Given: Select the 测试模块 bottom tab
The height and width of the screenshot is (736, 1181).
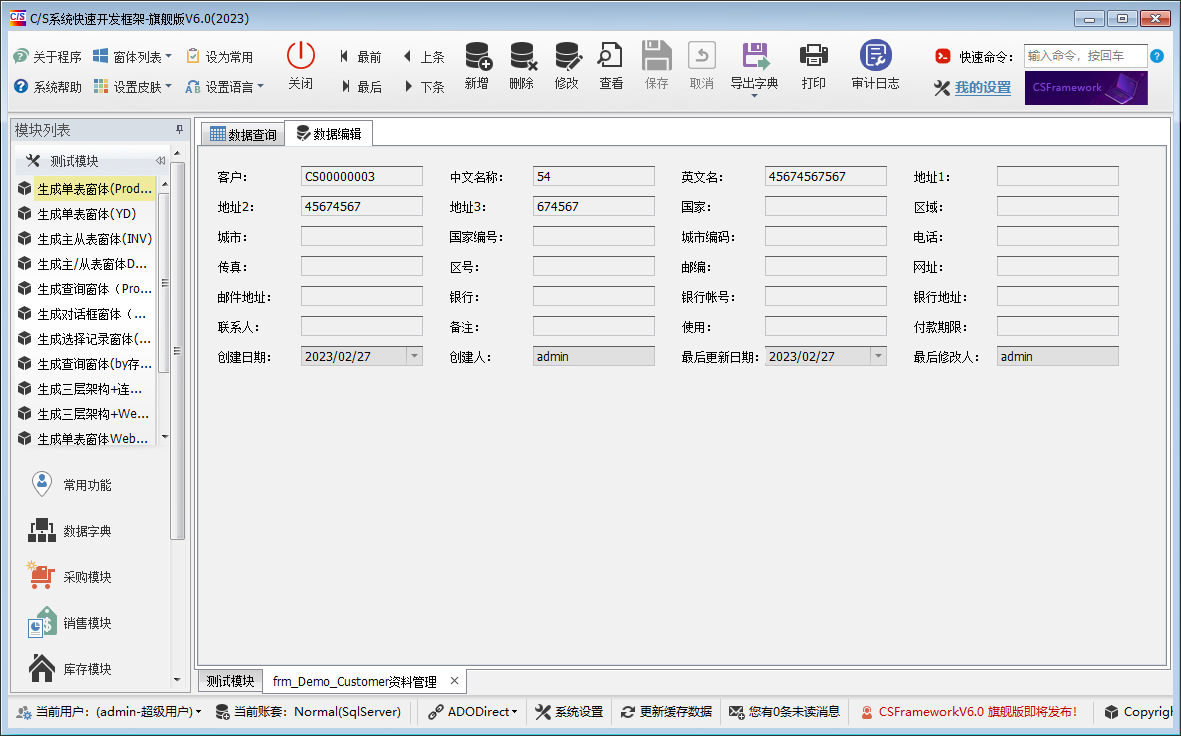Looking at the screenshot, I should pyautogui.click(x=231, y=681).
